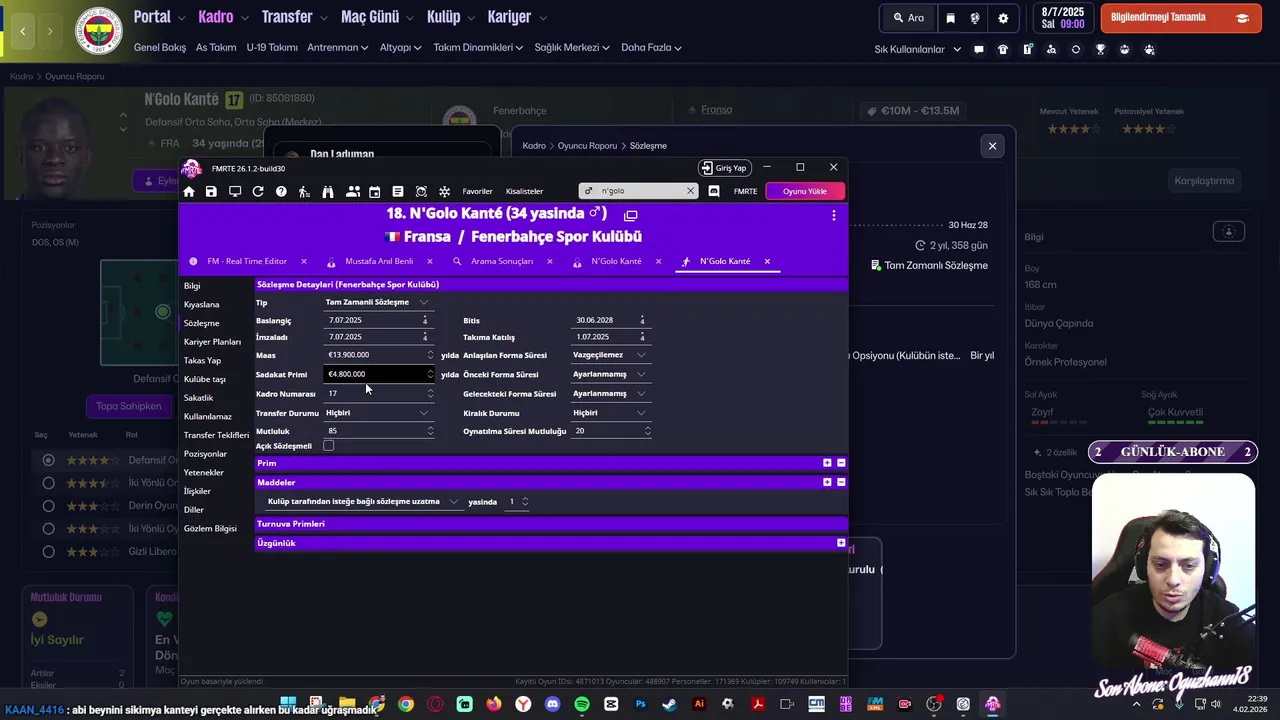
Task: Click the FMRTE home icon
Action: click(x=189, y=191)
